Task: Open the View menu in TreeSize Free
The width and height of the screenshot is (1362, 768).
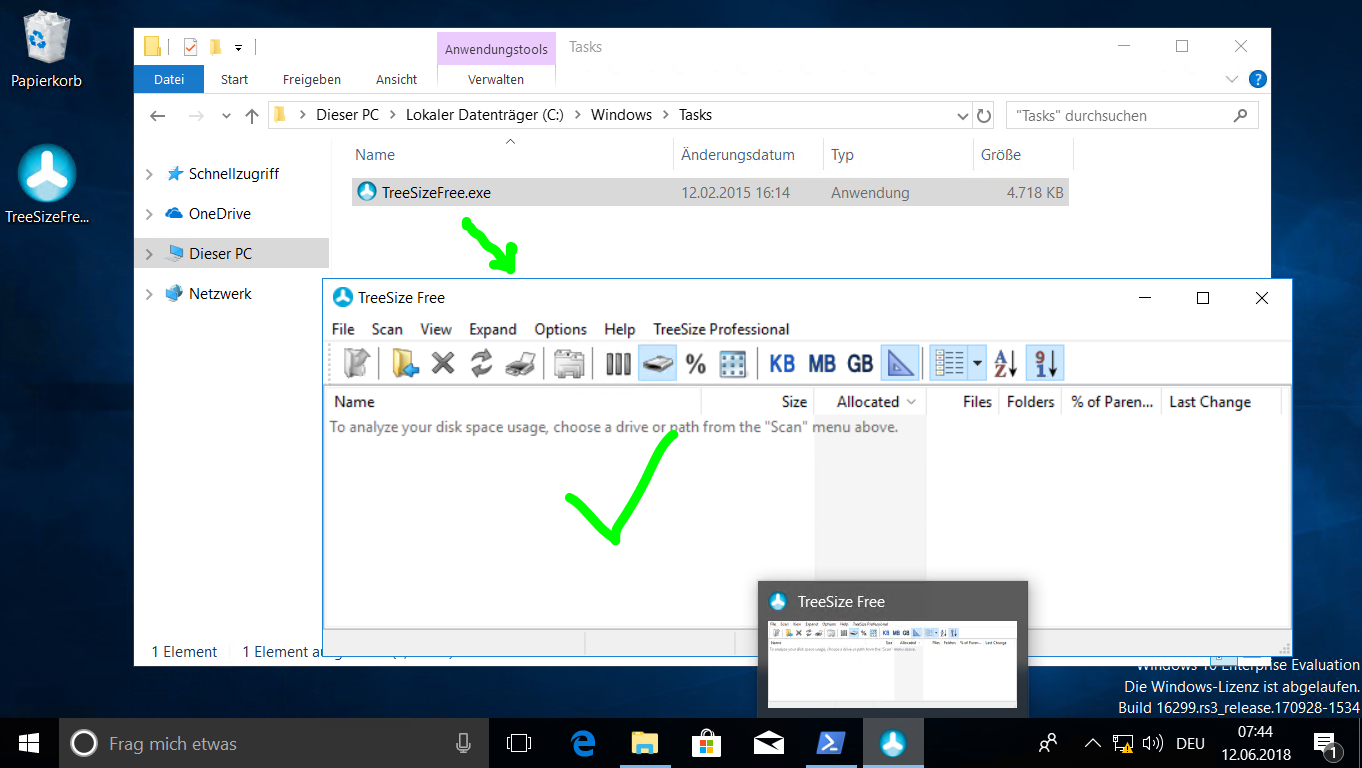Action: pyautogui.click(x=436, y=329)
